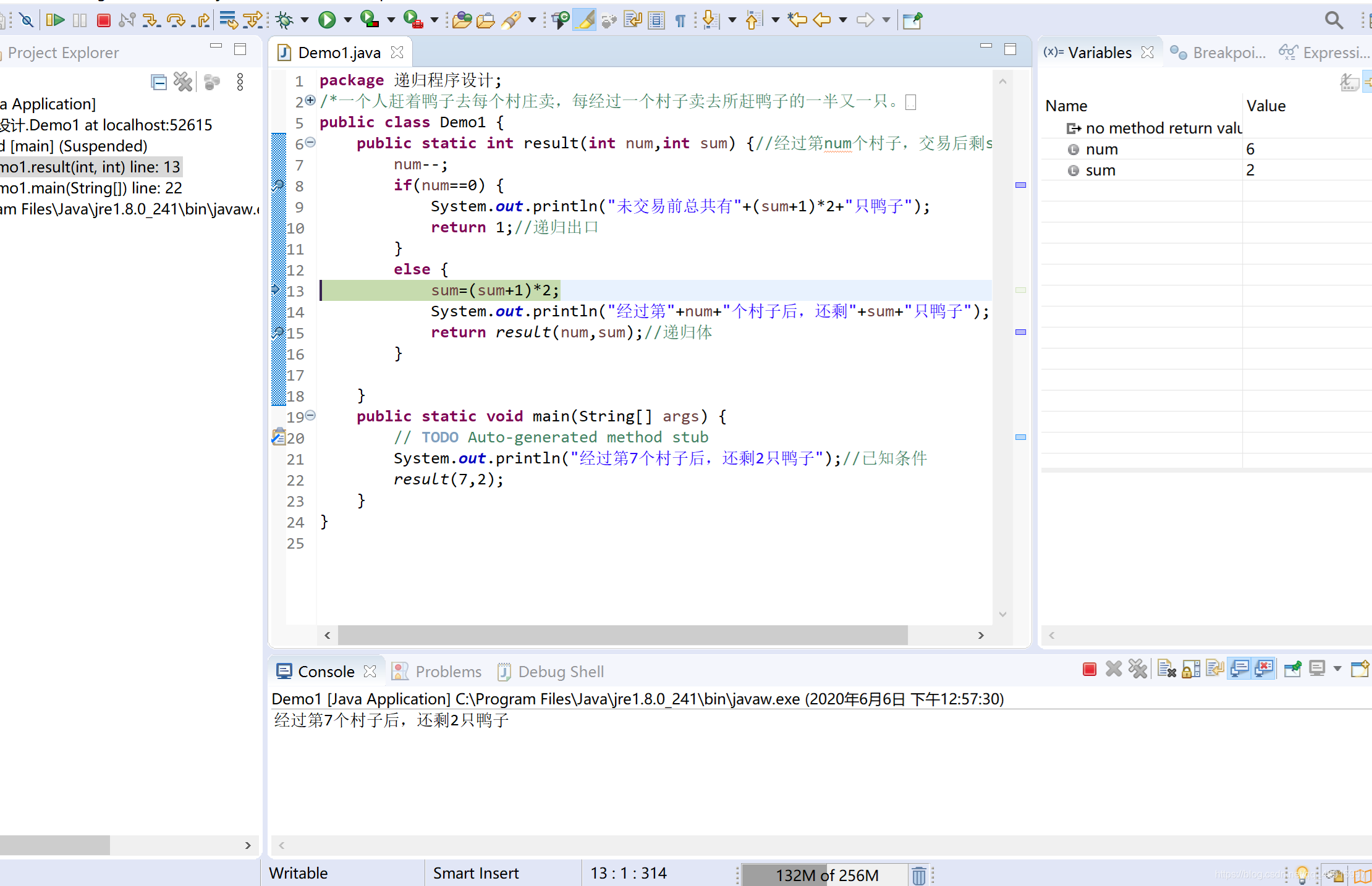Click the magnifier Quick Access search icon

1334,20
